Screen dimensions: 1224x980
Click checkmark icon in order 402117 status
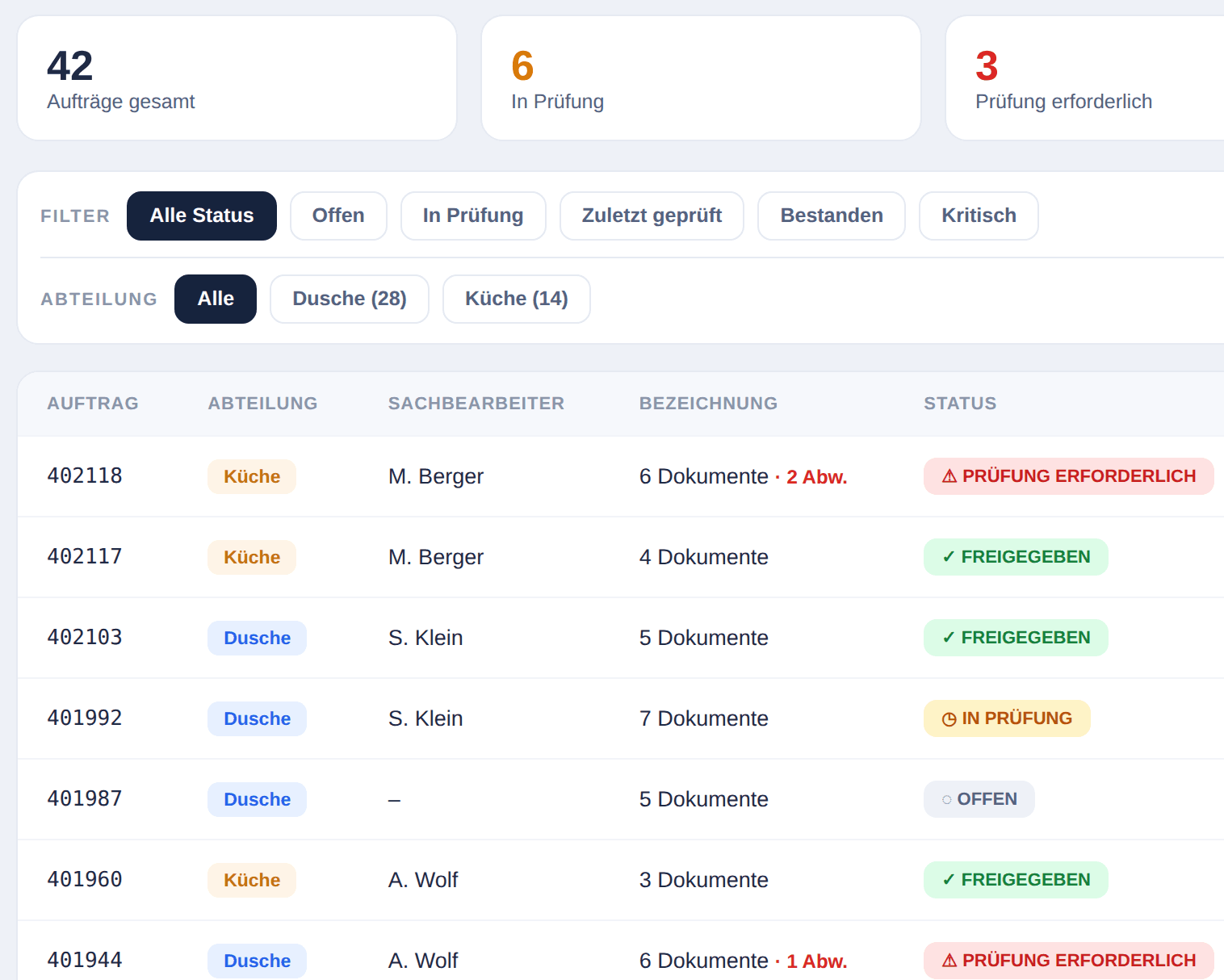(949, 557)
